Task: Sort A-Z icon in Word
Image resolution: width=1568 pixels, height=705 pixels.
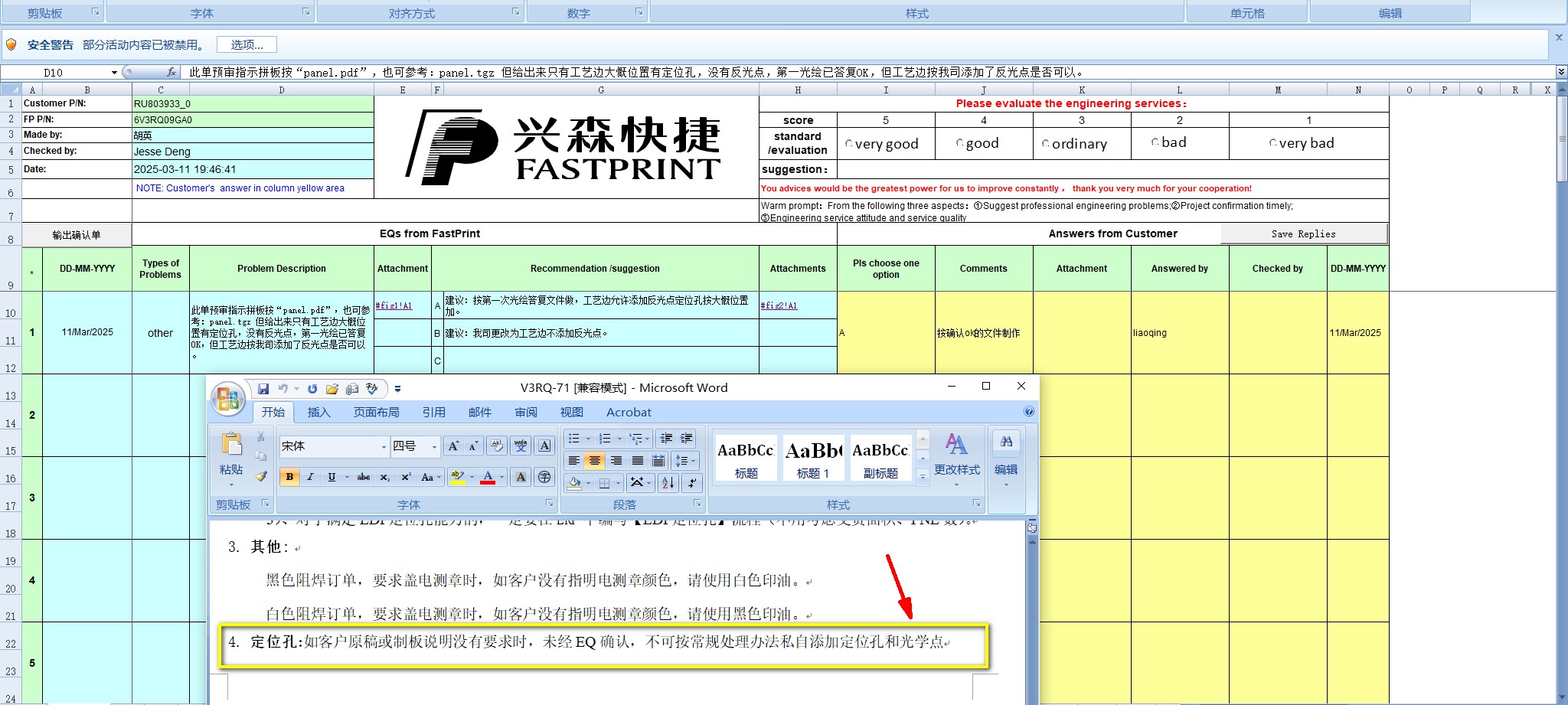Action: 668,483
